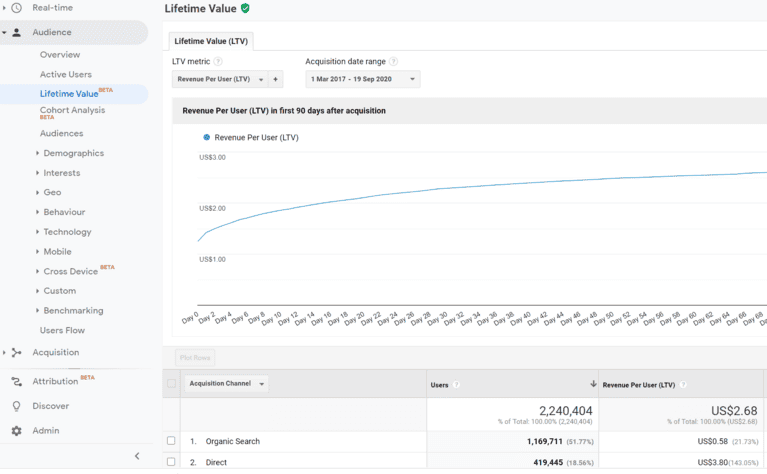Open the acquisition date range dropdown
767x474 pixels.
[362, 79]
